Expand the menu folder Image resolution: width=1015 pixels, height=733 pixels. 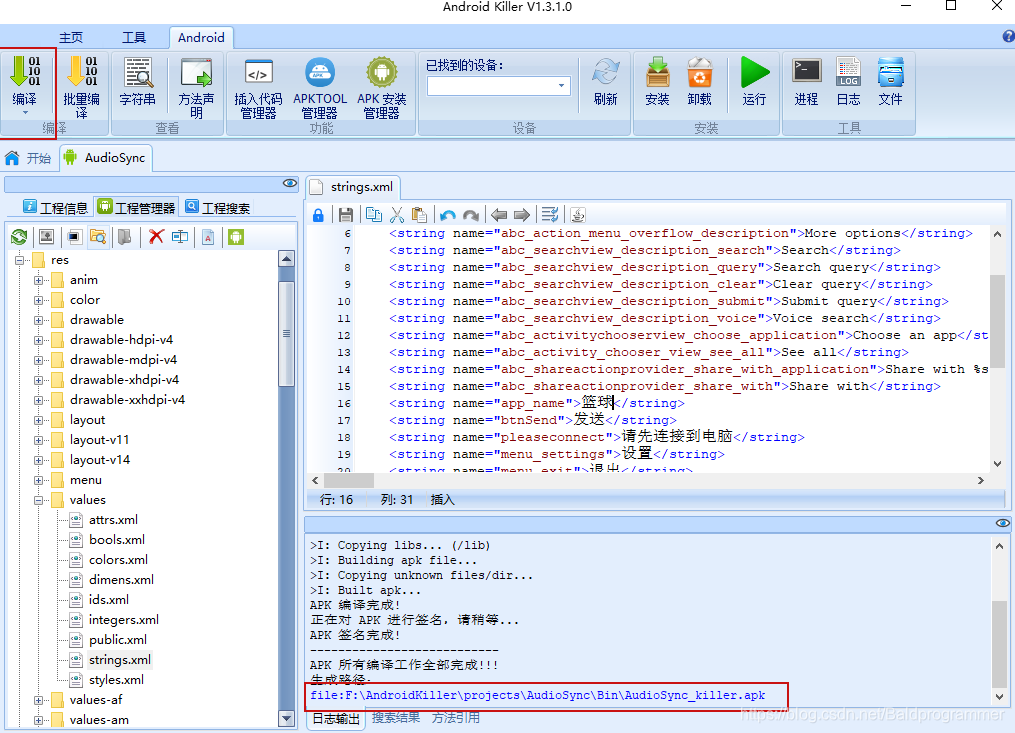pyautogui.click(x=38, y=480)
